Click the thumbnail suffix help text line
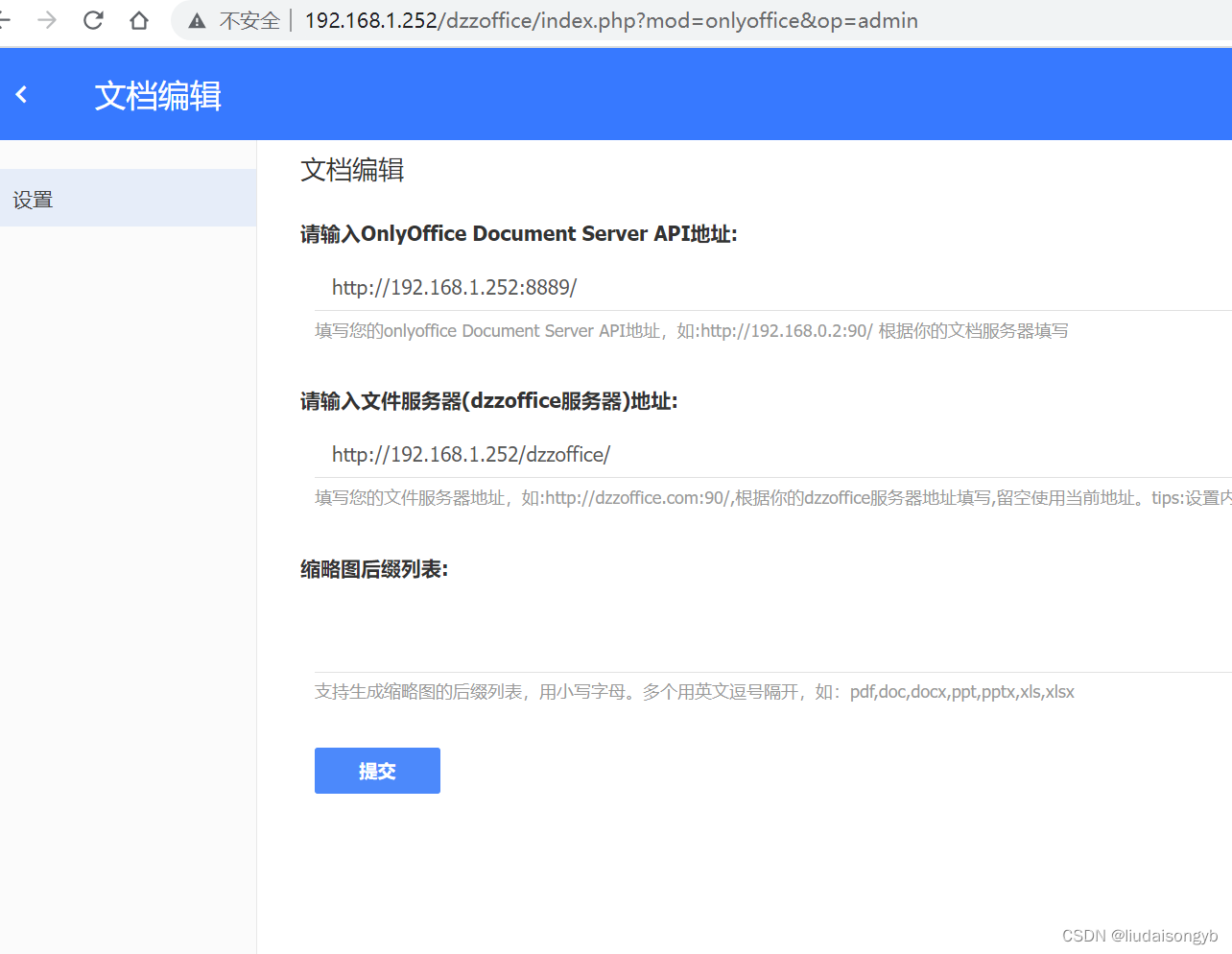 point(694,691)
